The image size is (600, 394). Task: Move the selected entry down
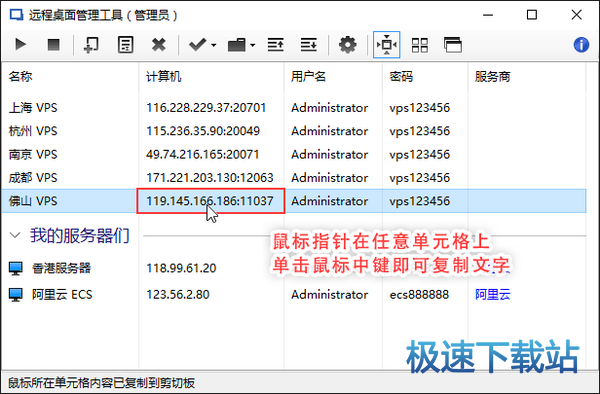(309, 45)
